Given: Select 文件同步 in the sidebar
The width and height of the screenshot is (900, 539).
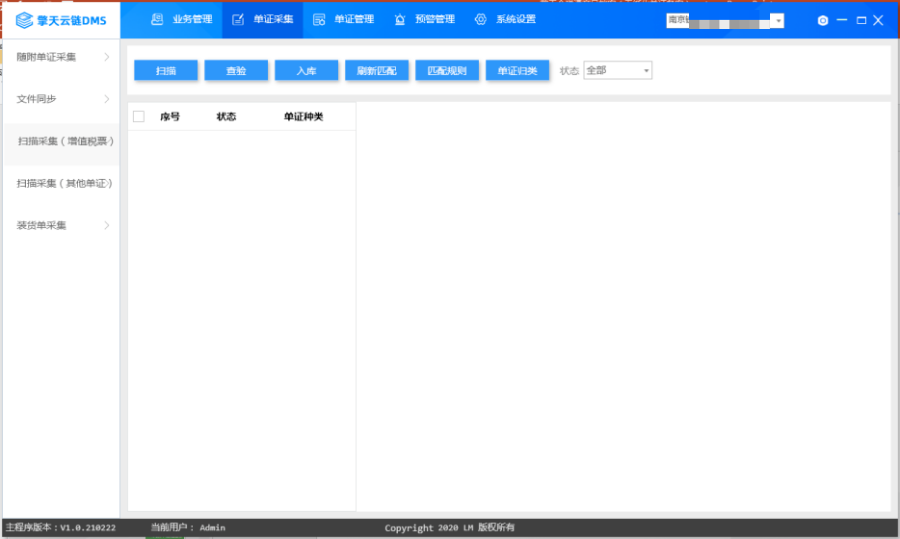Looking at the screenshot, I should pyautogui.click(x=61, y=99).
